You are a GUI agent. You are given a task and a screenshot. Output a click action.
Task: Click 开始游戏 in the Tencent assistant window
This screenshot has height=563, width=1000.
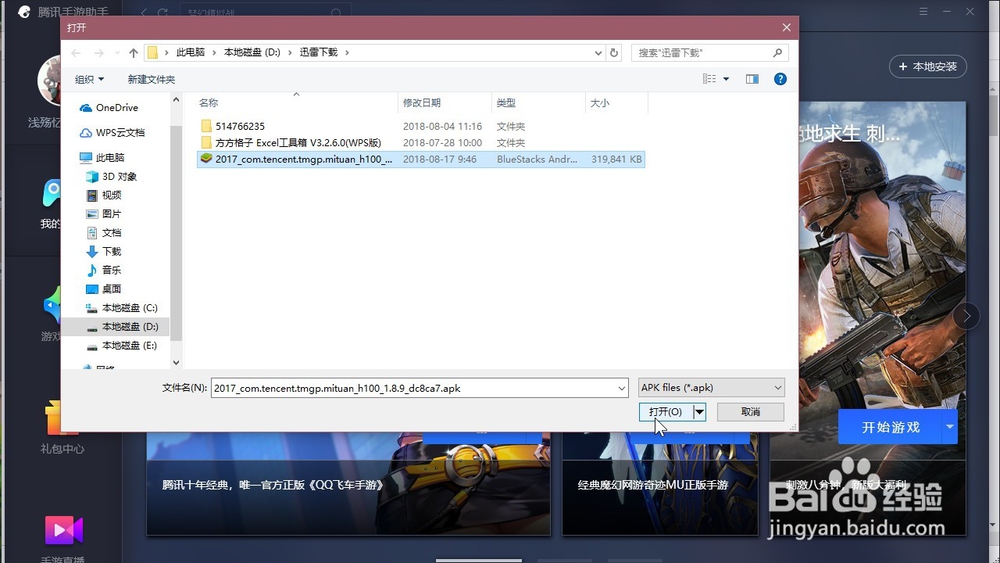(x=890, y=427)
